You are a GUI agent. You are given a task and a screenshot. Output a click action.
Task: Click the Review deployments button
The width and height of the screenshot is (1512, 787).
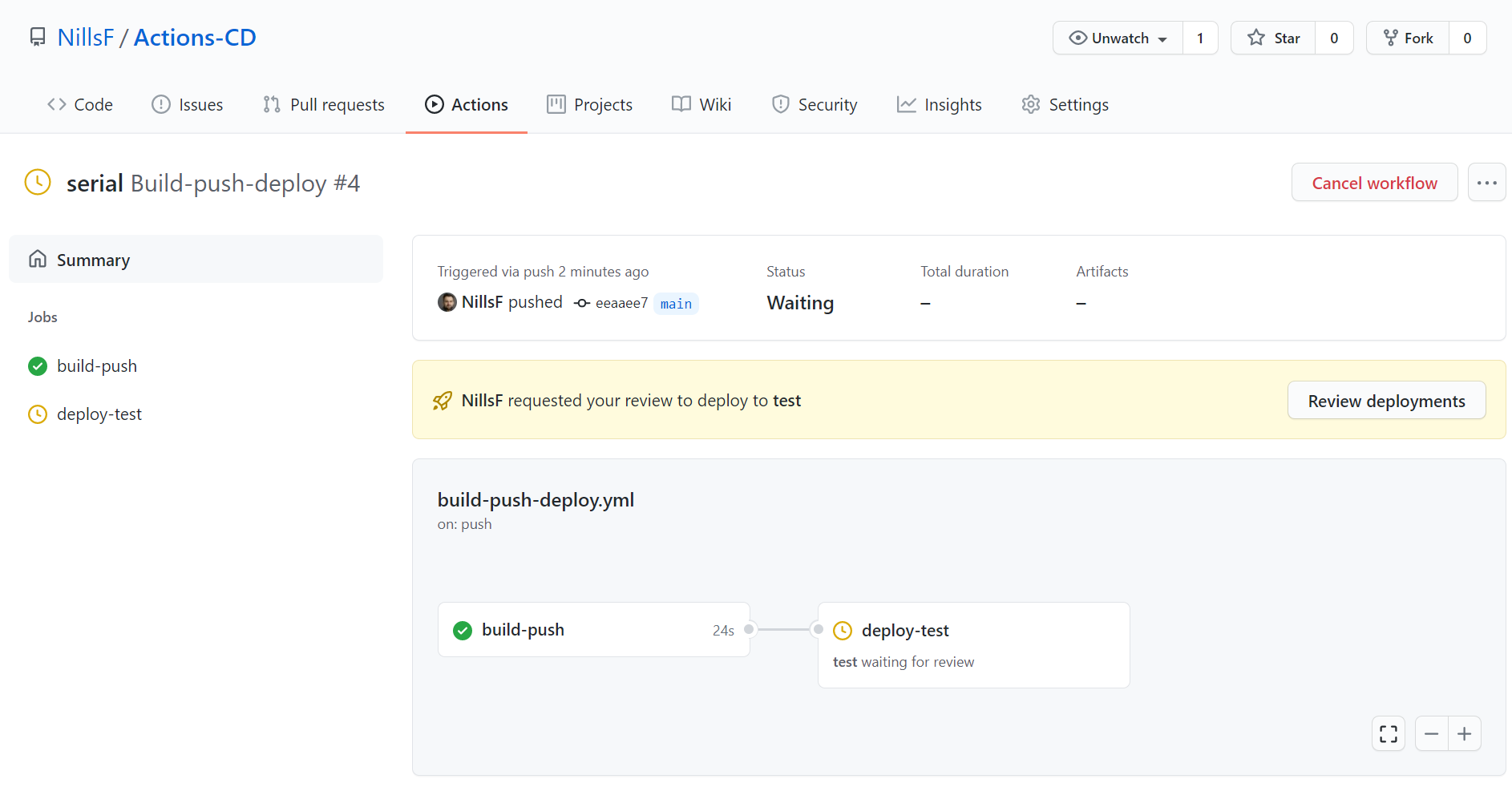(x=1386, y=400)
